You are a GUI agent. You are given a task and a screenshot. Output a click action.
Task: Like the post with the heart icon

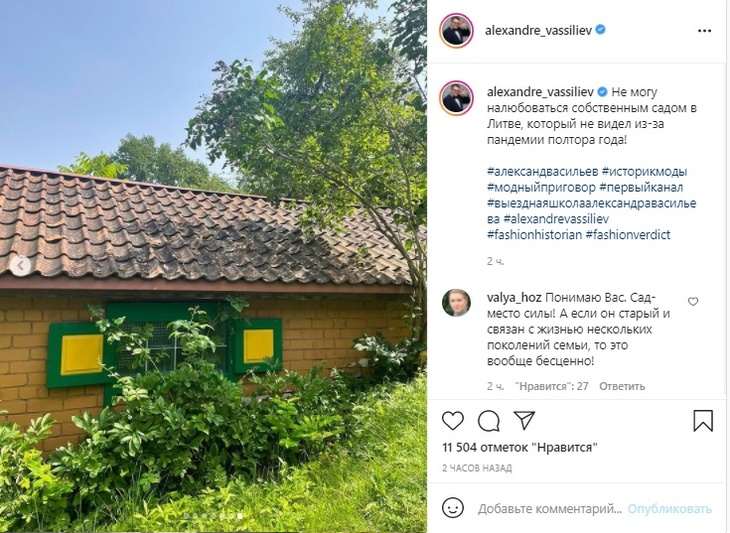[x=453, y=421]
